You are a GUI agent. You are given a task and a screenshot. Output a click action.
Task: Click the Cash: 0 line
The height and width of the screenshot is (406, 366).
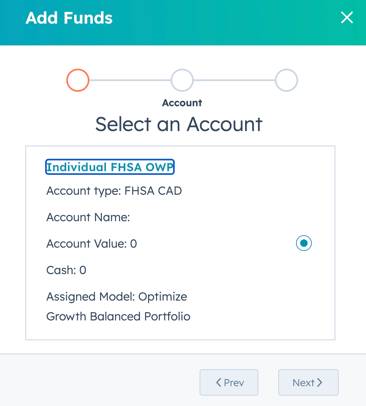66,270
